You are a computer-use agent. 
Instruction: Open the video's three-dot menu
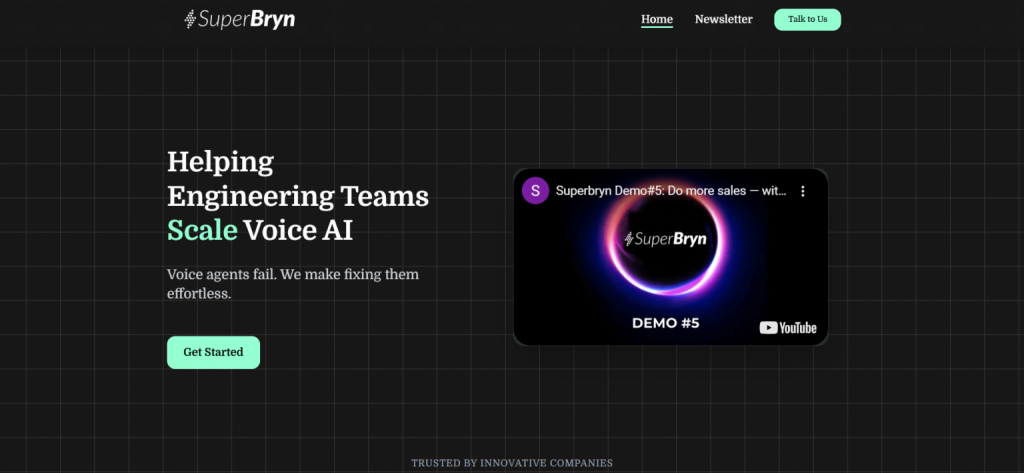pyautogui.click(x=803, y=191)
